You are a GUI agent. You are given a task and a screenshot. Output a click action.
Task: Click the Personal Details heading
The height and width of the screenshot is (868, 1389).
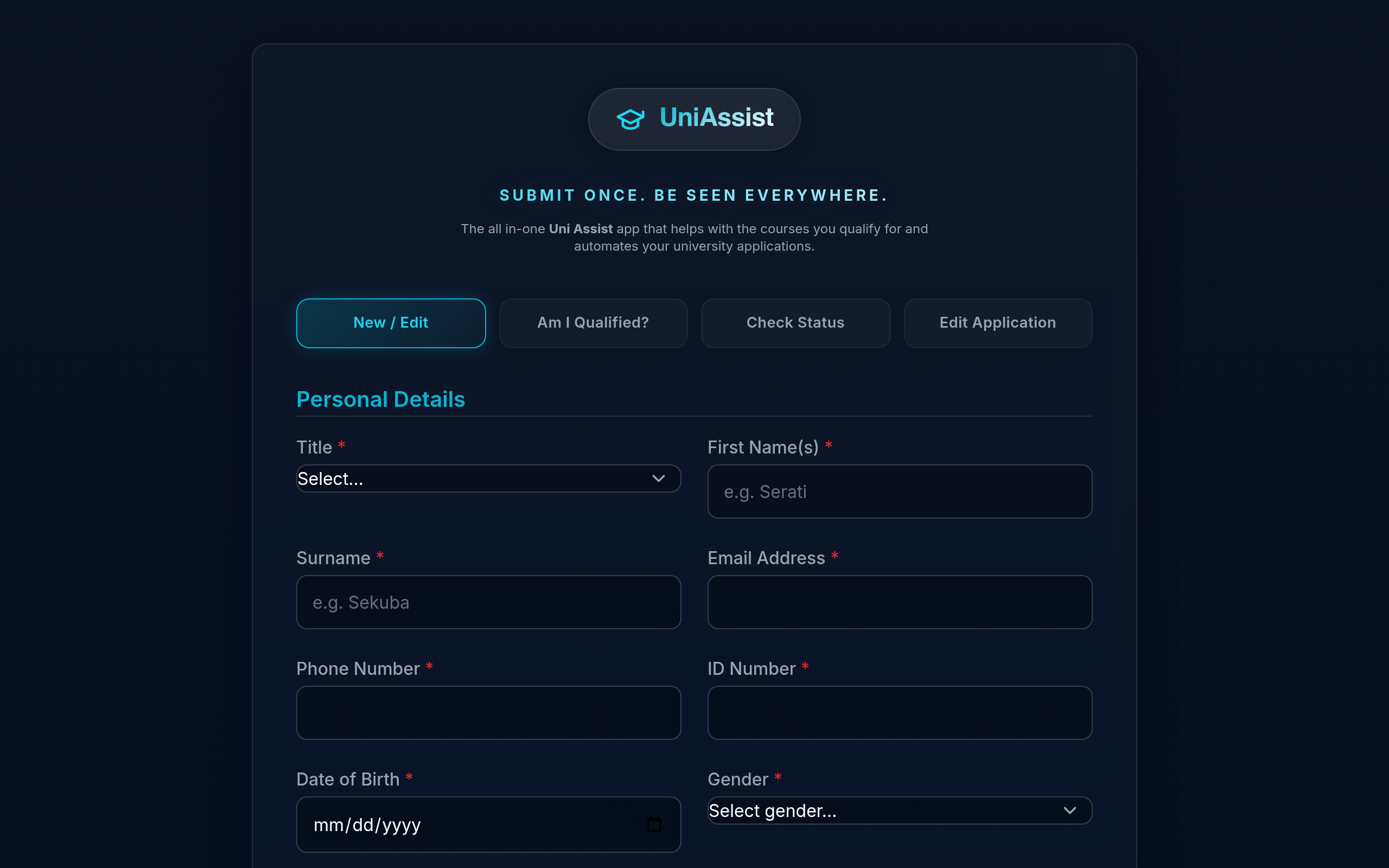pyautogui.click(x=380, y=399)
